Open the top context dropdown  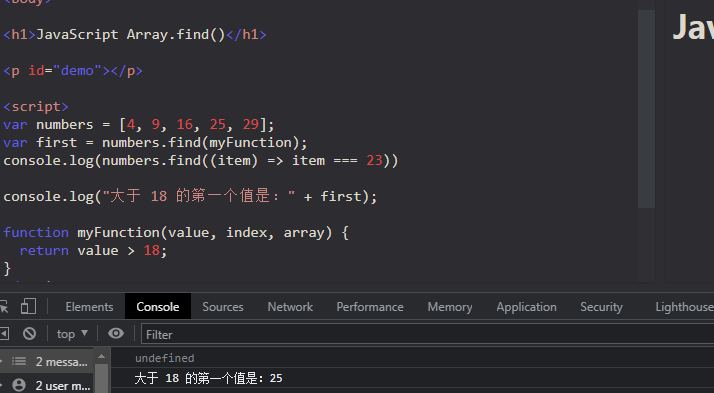(72, 334)
